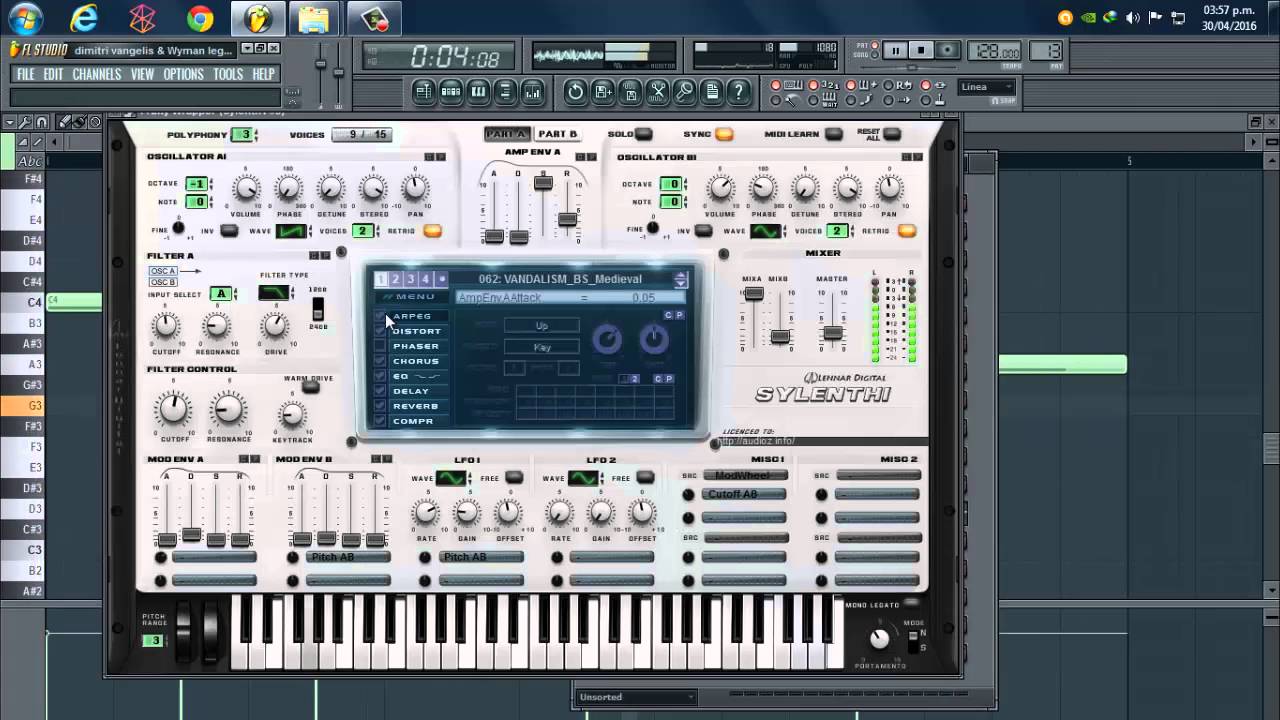Screen dimensions: 1280x720
Task: Open the Playlist window from FL toolbar
Action: pyautogui.click(x=424, y=92)
